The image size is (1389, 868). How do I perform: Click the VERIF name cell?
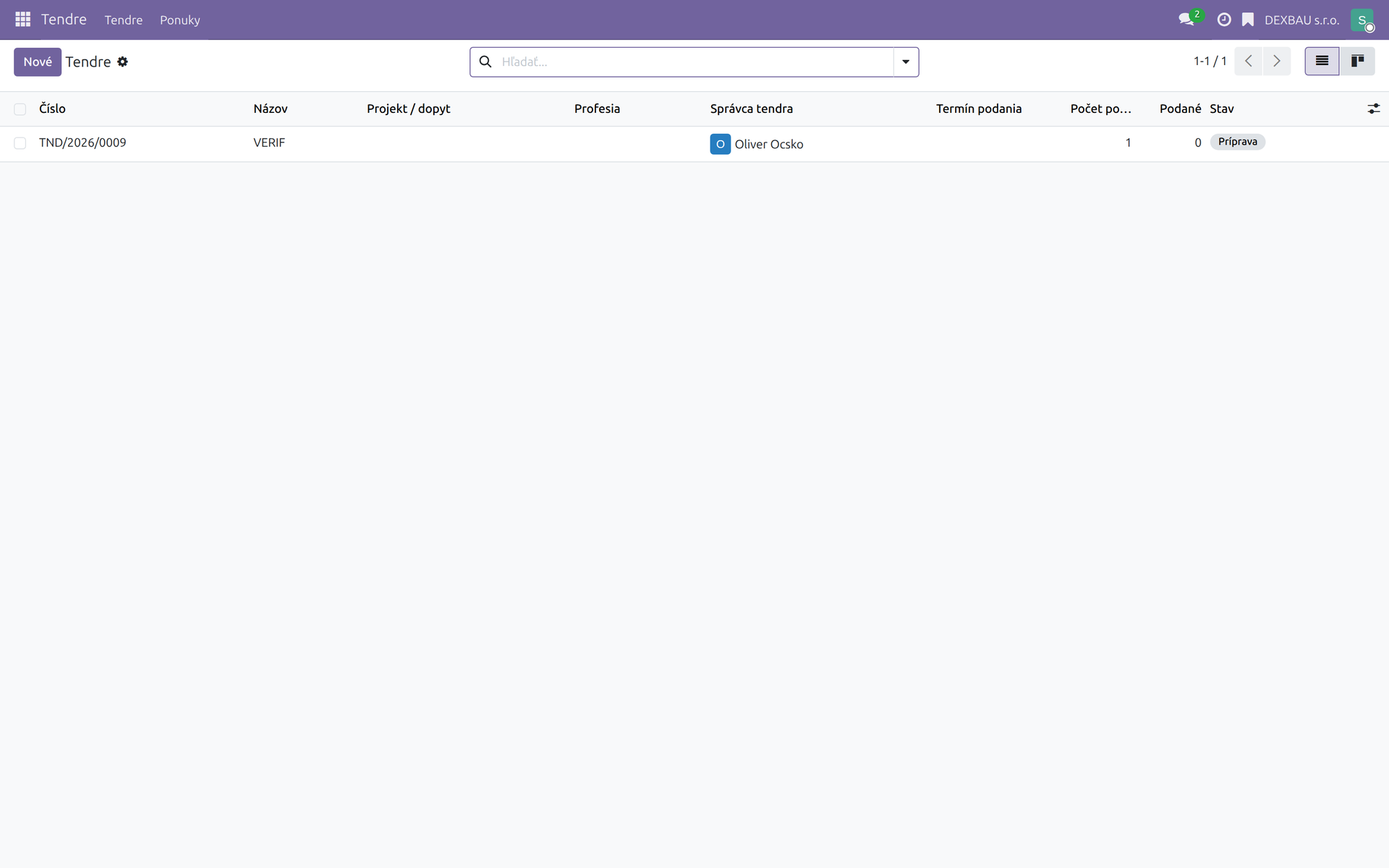tap(269, 143)
